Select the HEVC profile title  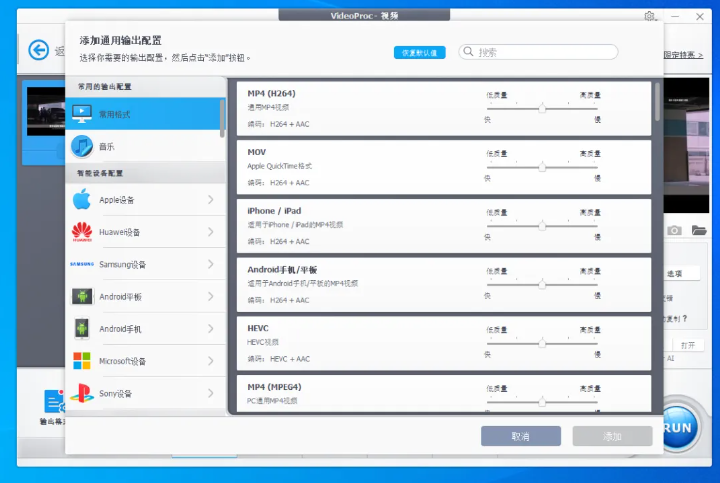(x=258, y=328)
